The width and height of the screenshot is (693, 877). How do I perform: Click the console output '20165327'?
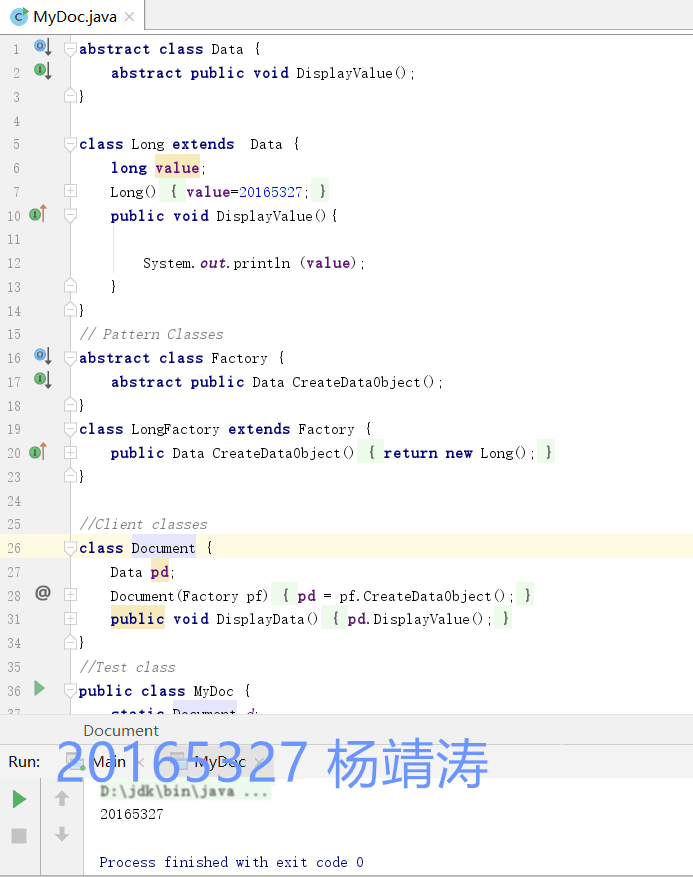click(131, 814)
